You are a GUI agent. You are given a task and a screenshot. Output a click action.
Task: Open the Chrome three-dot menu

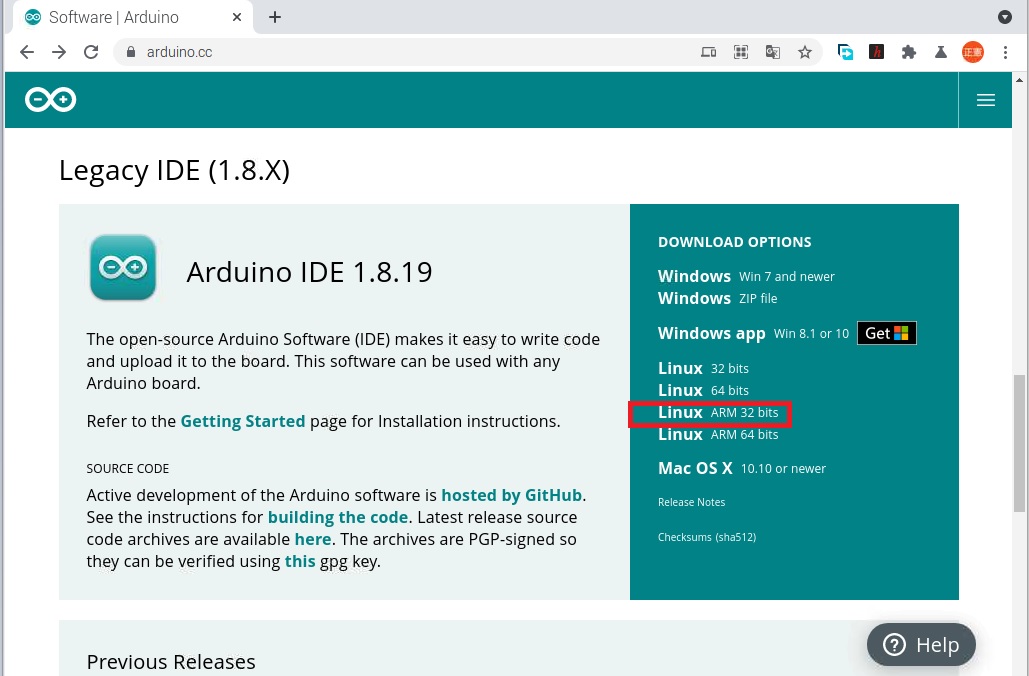coord(1005,53)
